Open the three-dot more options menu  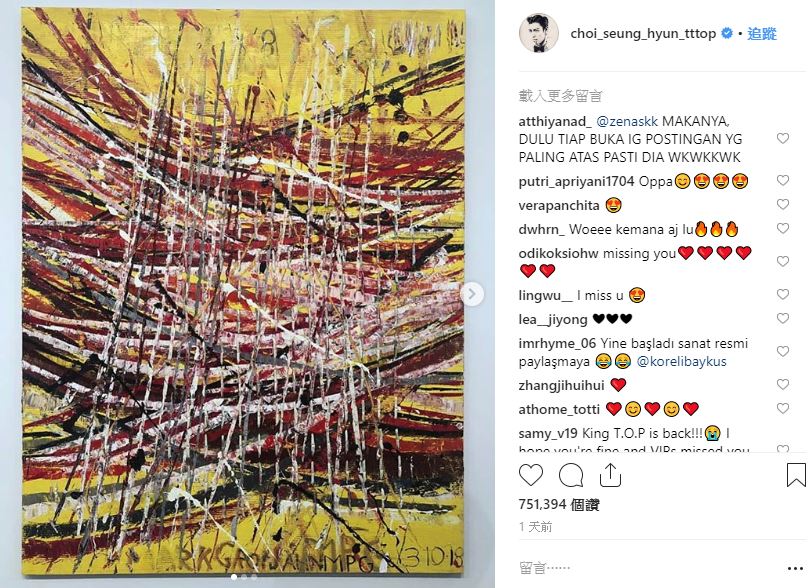795,568
